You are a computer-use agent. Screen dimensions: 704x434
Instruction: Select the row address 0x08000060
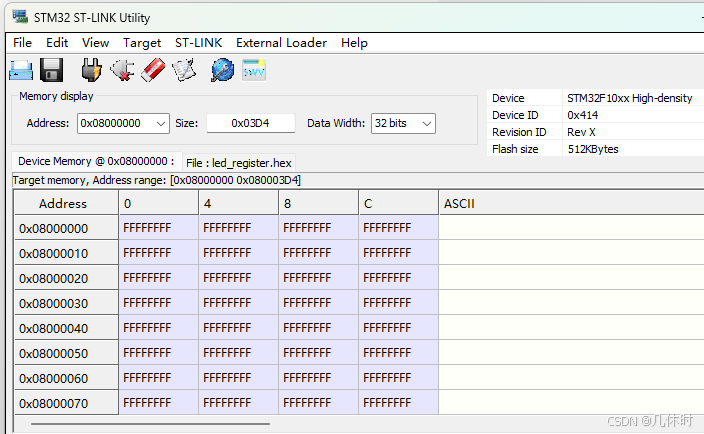click(x=66, y=378)
